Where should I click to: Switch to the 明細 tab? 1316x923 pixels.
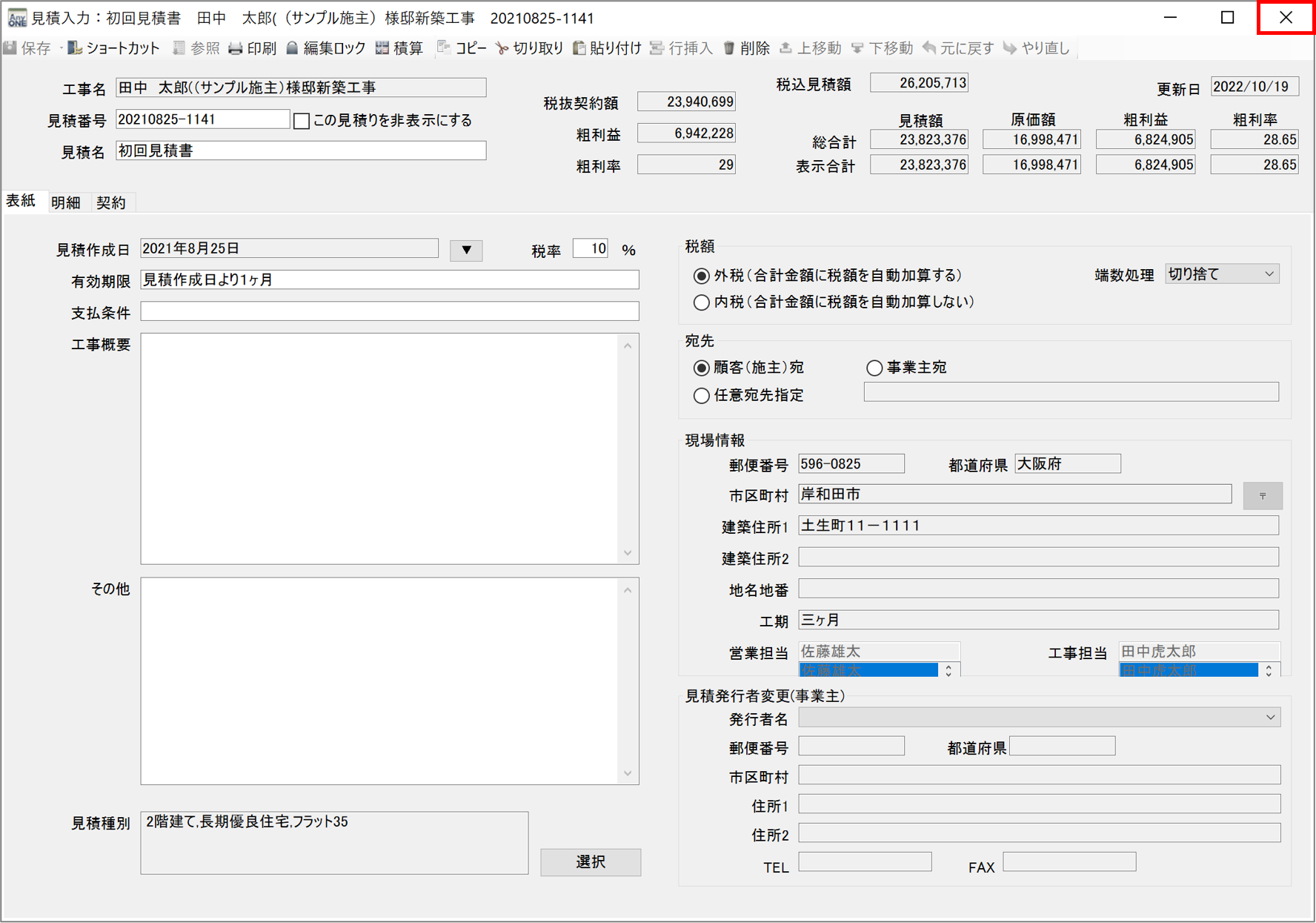point(66,202)
